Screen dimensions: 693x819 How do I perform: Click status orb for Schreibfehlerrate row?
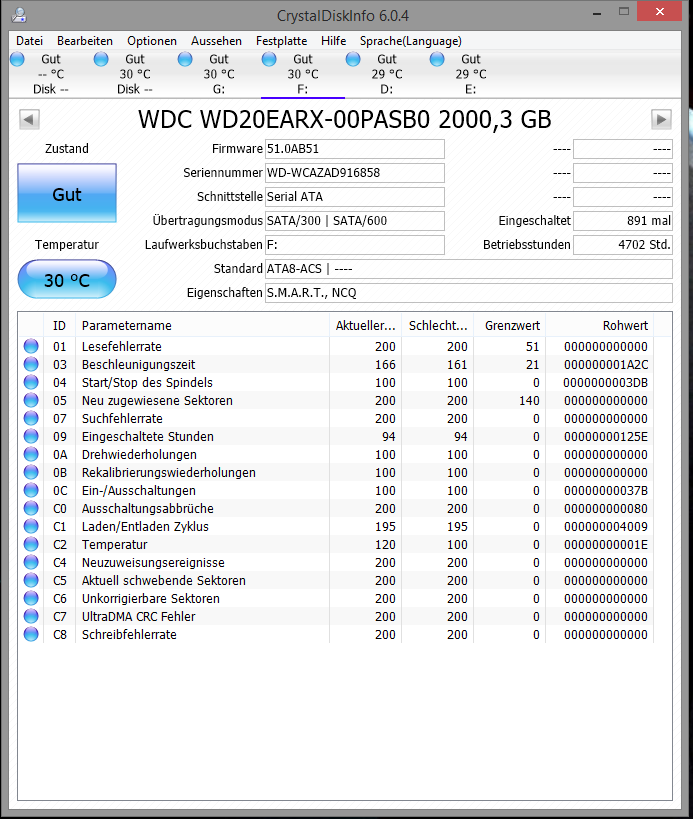31,634
